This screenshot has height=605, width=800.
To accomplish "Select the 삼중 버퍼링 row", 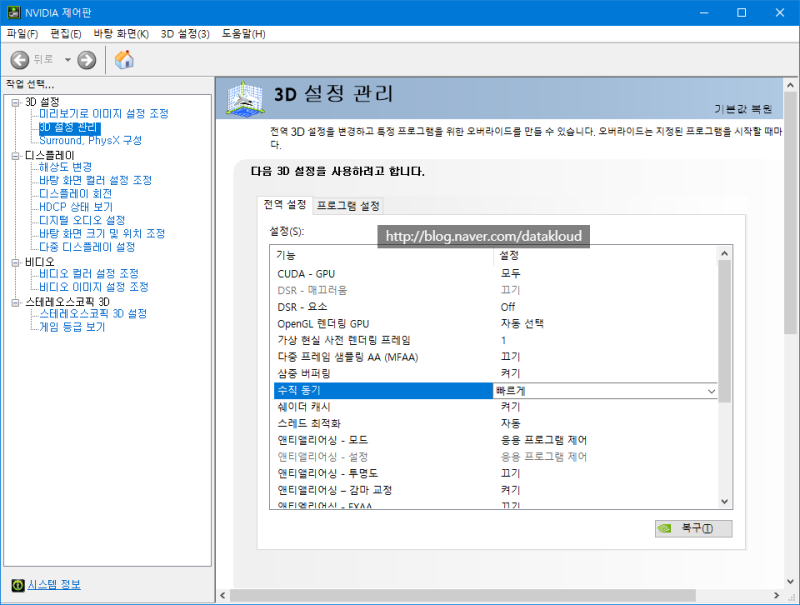I will [495, 373].
